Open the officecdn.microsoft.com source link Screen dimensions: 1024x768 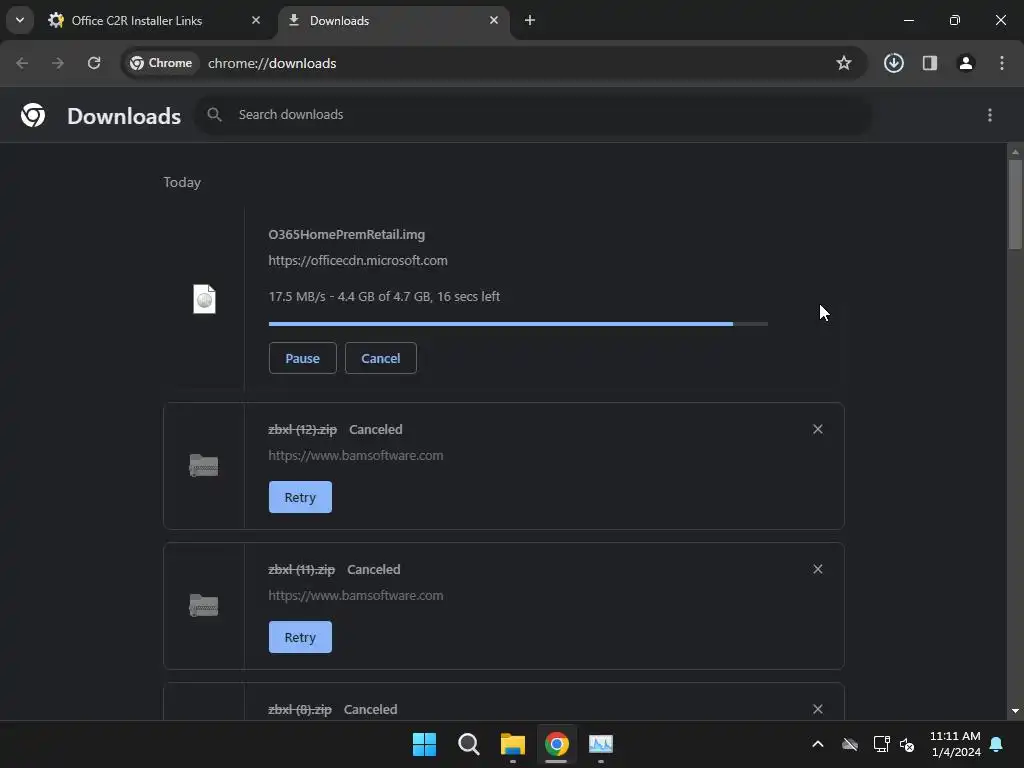tap(358, 261)
